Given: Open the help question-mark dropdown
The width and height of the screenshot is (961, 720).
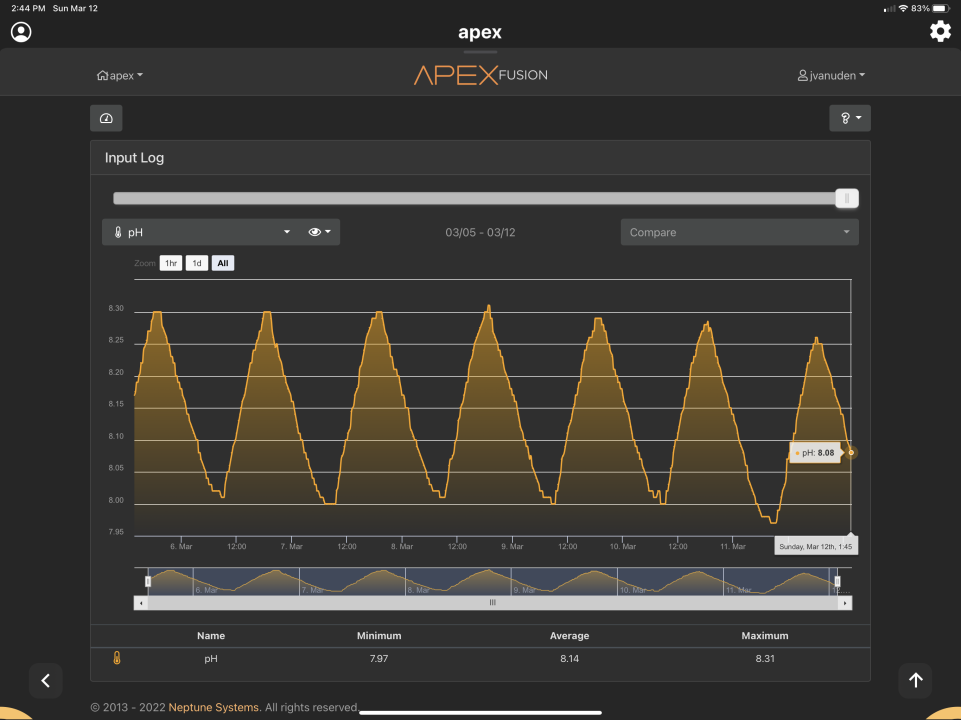Looking at the screenshot, I should tap(850, 118).
